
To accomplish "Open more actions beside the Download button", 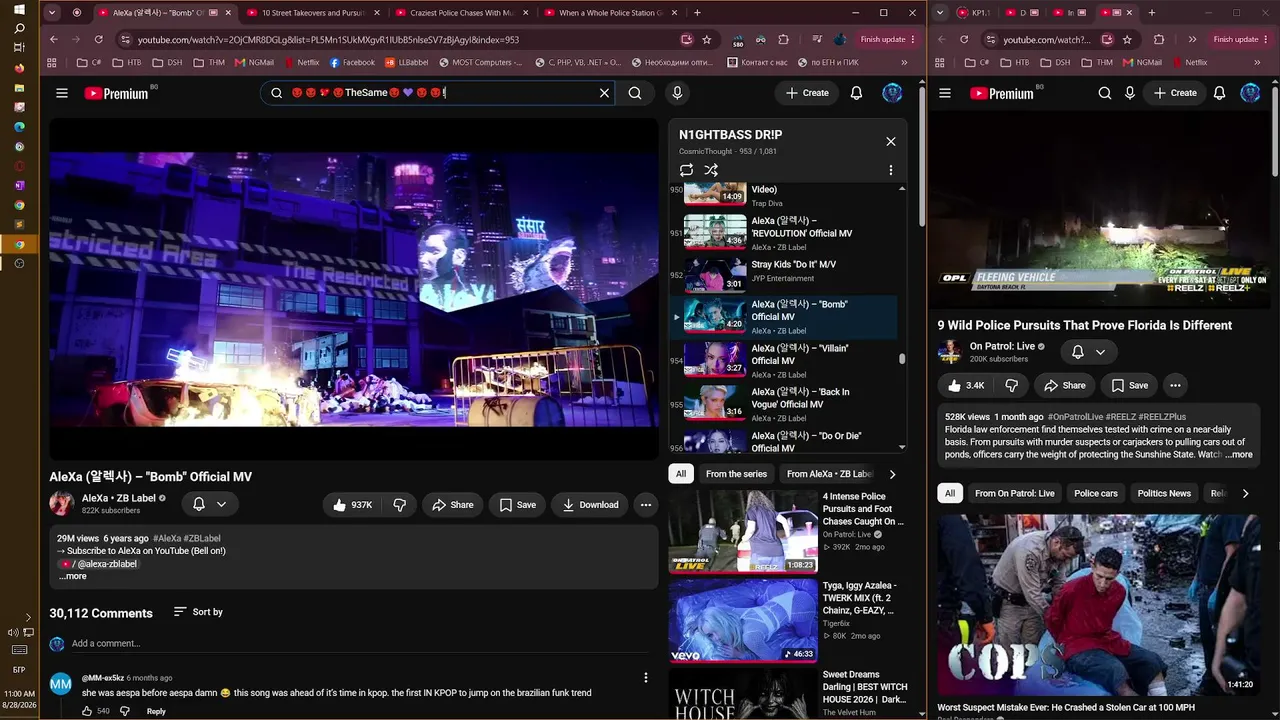I will pyautogui.click(x=646, y=505).
